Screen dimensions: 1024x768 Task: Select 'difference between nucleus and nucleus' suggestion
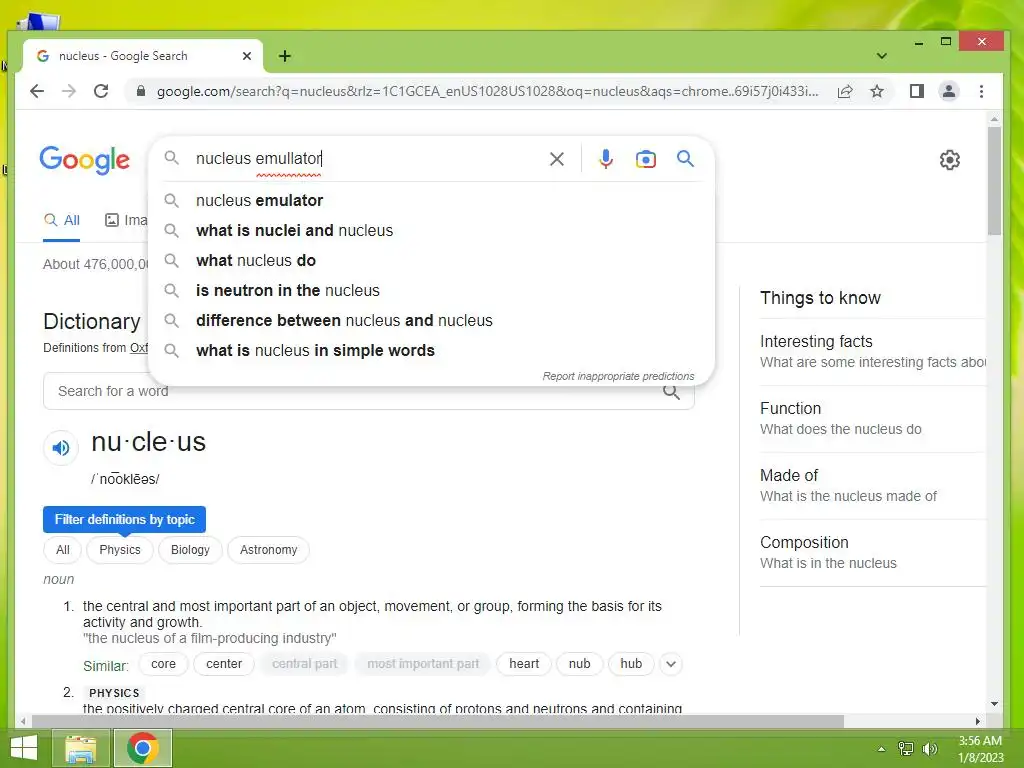pyautogui.click(x=431, y=321)
